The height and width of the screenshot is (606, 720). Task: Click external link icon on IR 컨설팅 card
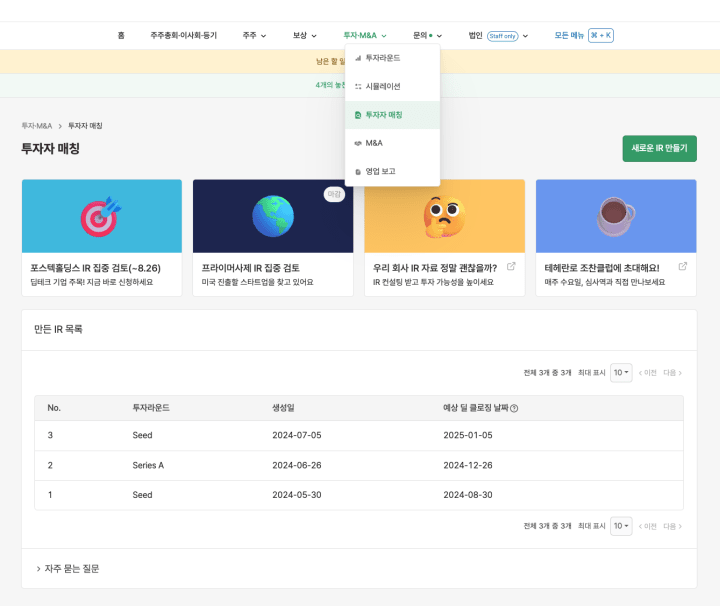(511, 266)
